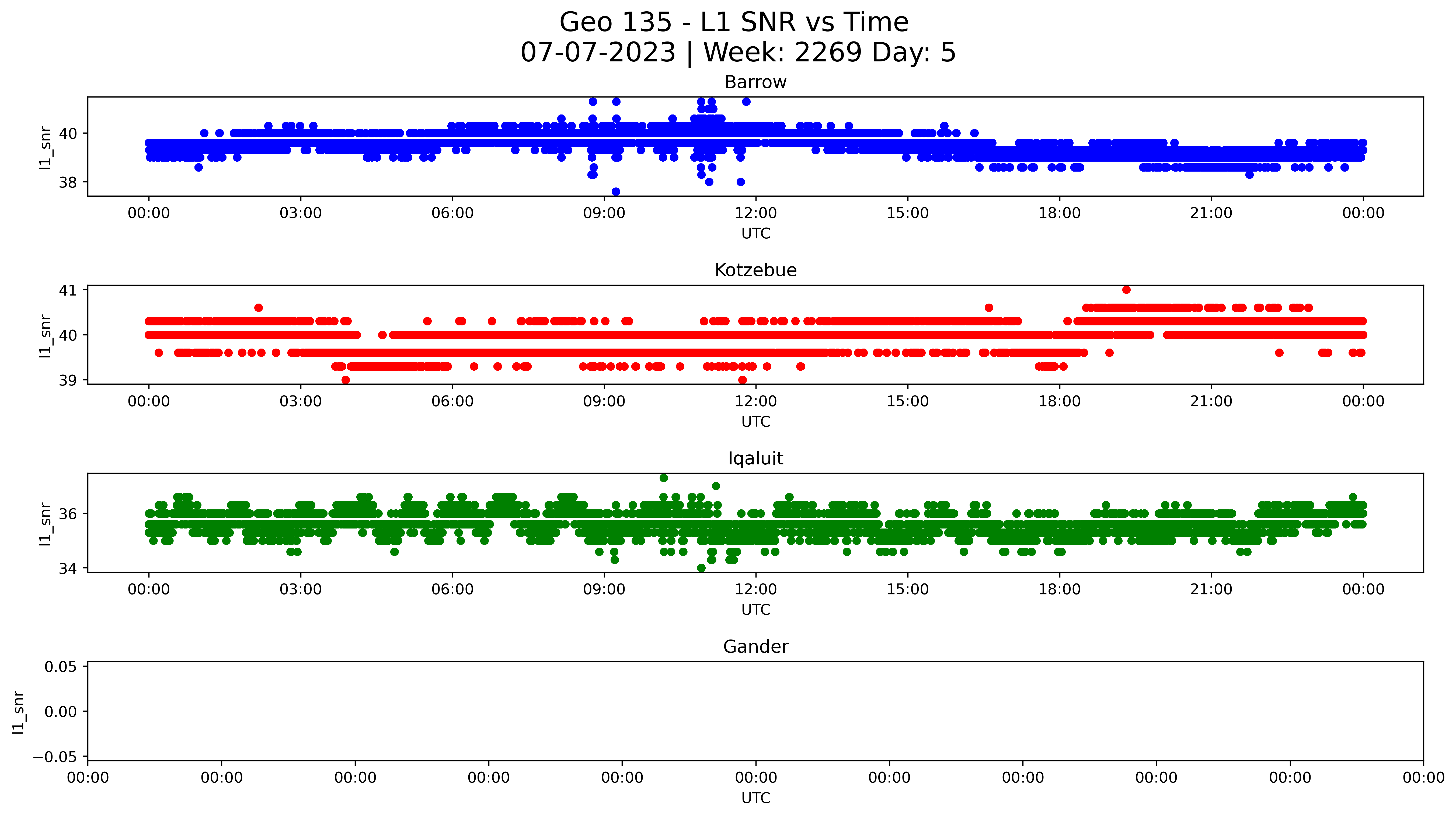Select the 'Iqaluit' subplot title
The image size is (1456, 817).
click(756, 458)
